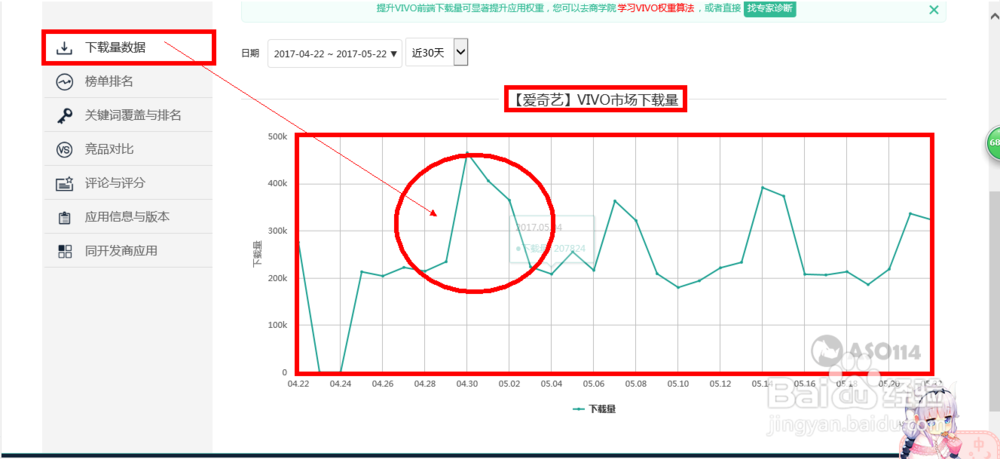Click the 100k y-axis label

pyautogui.click(x=279, y=326)
